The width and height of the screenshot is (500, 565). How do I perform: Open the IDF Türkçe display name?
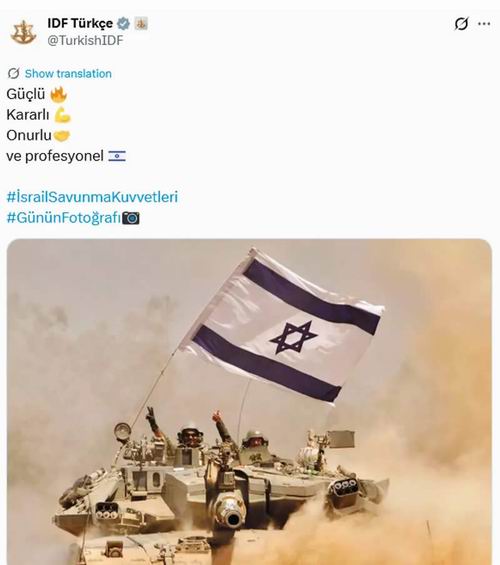[80, 23]
